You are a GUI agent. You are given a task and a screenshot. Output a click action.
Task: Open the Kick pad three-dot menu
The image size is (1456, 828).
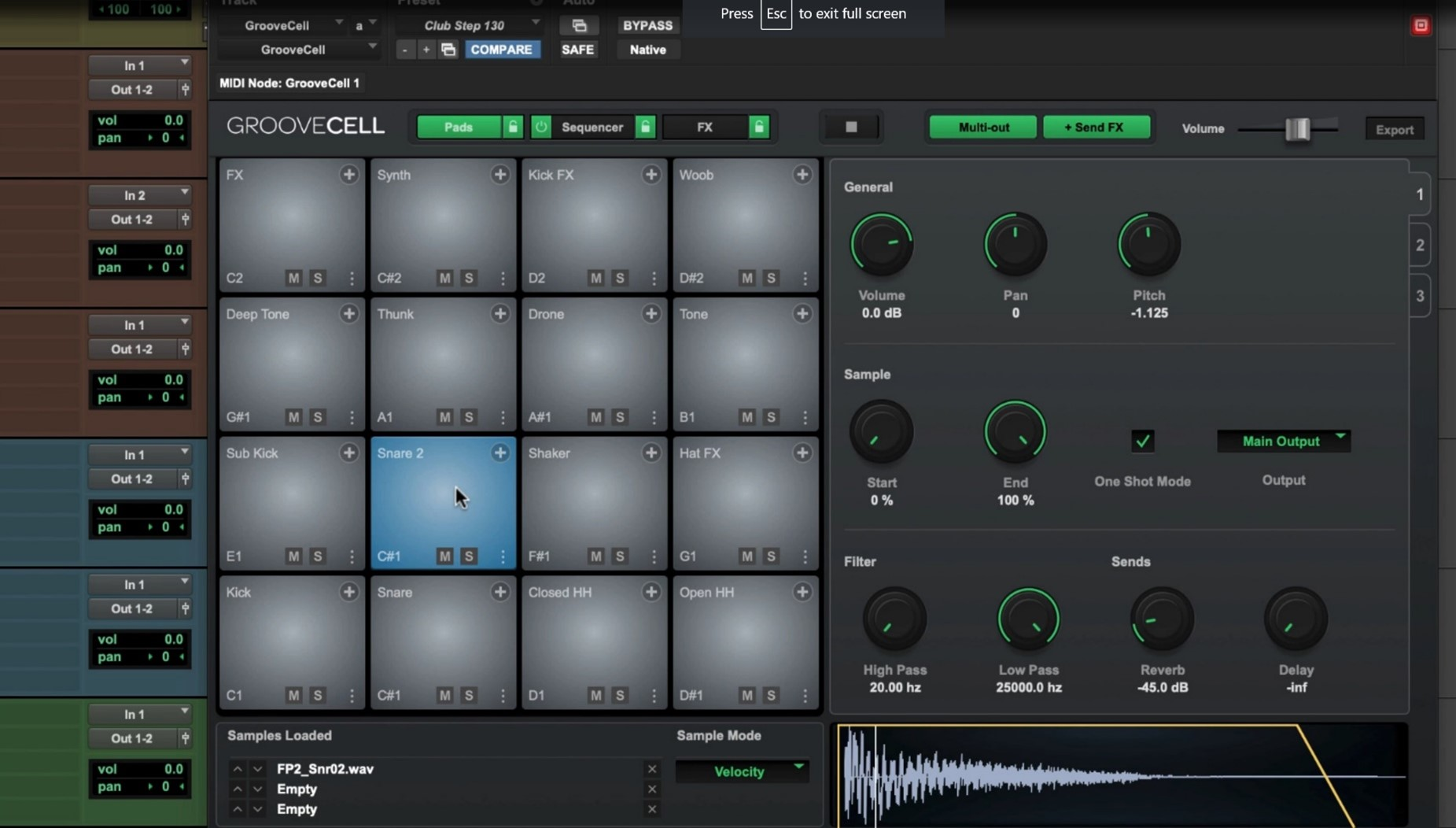(x=351, y=696)
